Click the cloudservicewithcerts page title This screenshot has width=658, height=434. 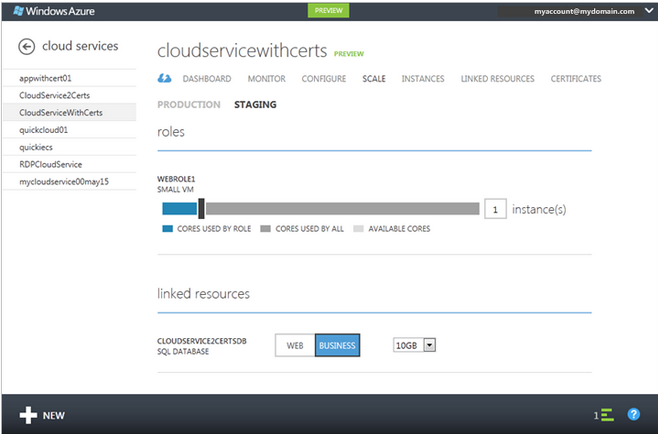coord(242,51)
